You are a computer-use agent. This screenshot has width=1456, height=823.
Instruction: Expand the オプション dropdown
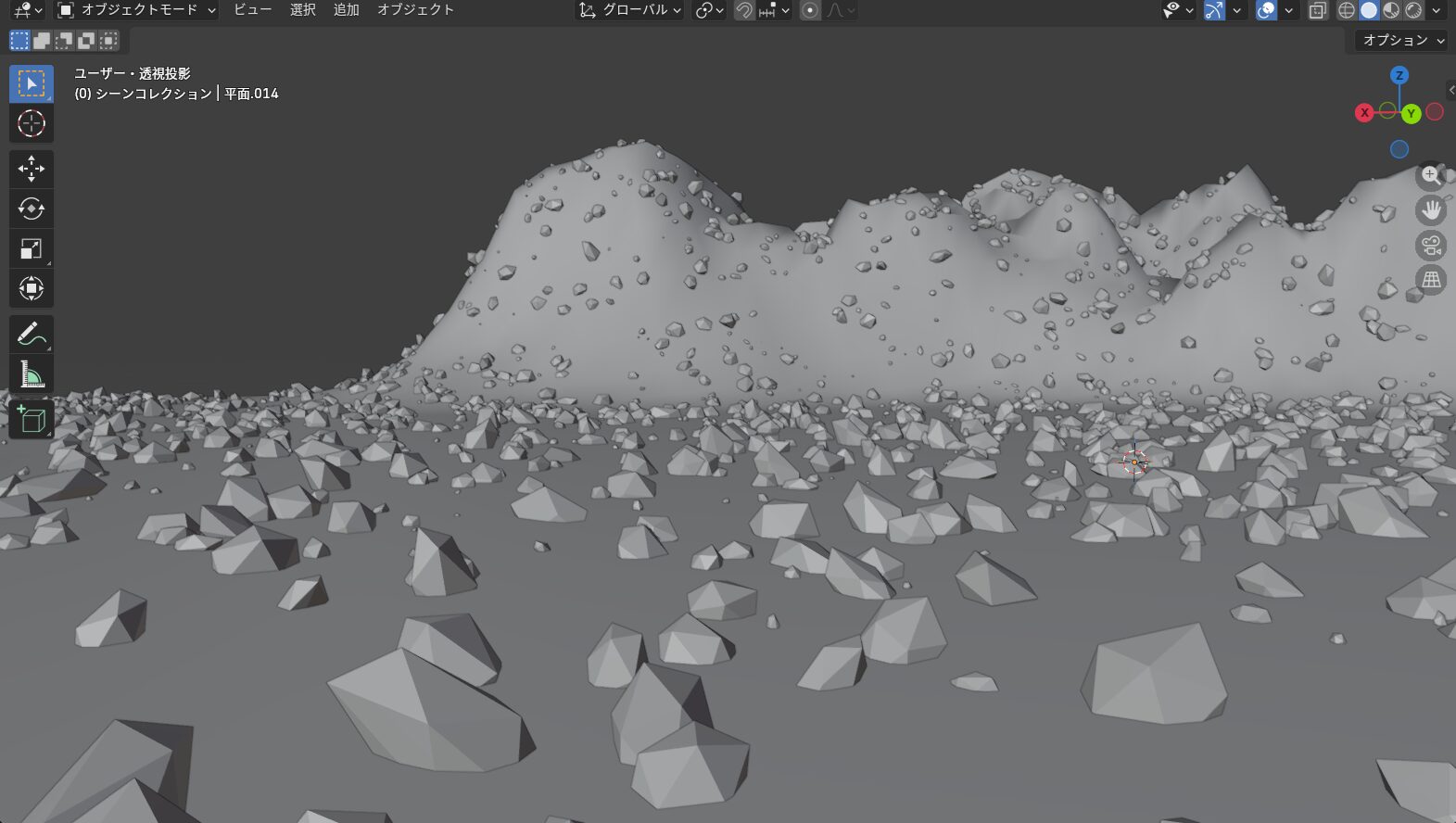click(1402, 40)
